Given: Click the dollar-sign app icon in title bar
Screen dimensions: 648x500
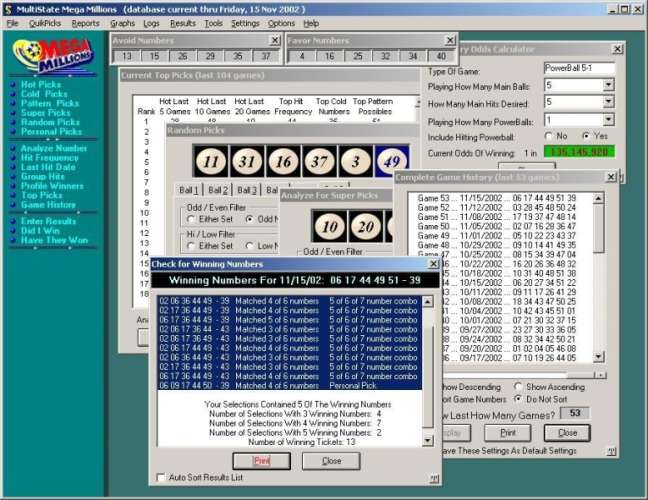Looking at the screenshot, I should coord(8,9).
